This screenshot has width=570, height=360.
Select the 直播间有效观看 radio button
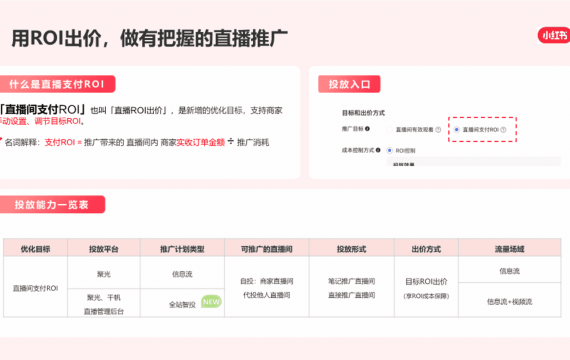(390, 129)
